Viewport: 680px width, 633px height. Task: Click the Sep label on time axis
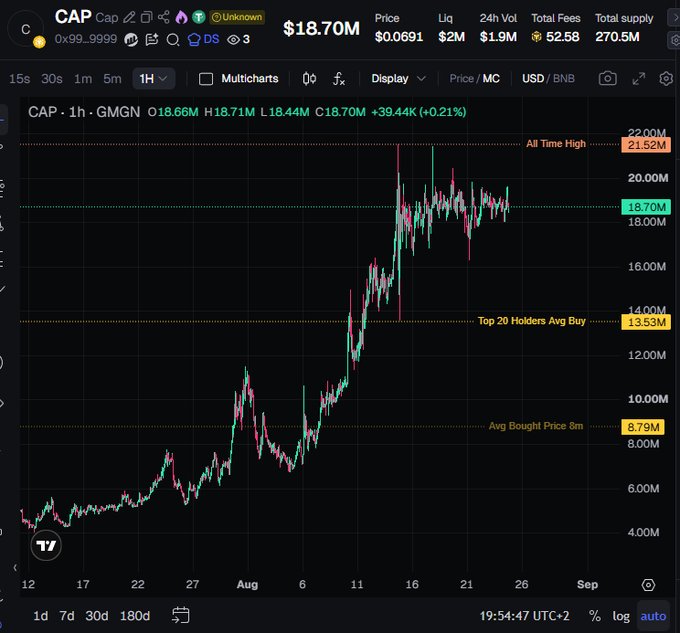[587, 584]
